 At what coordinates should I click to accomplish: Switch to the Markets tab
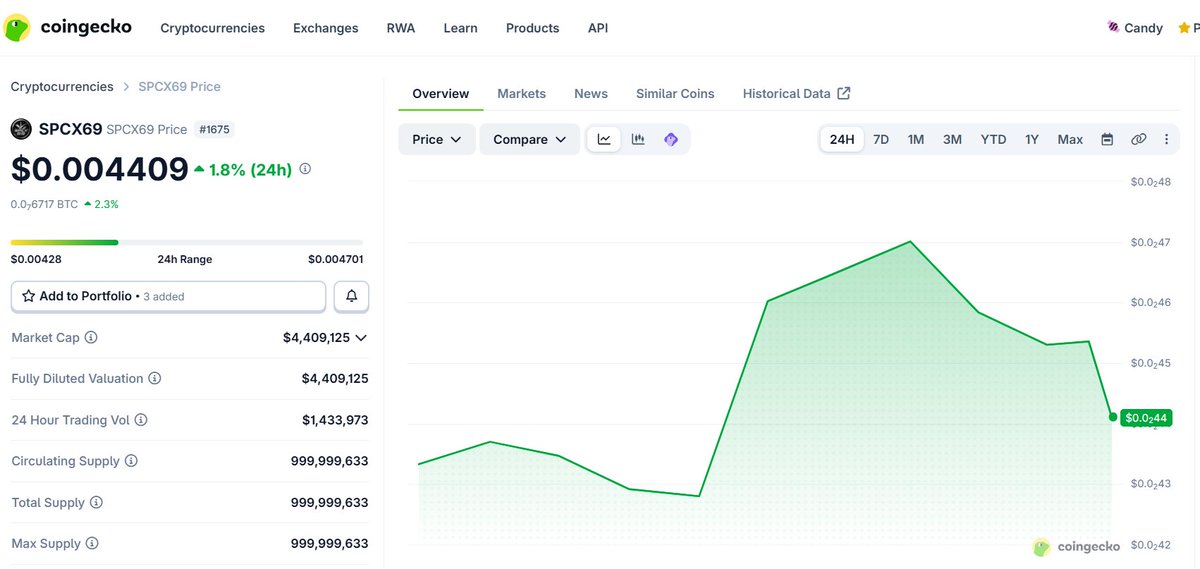coord(522,93)
